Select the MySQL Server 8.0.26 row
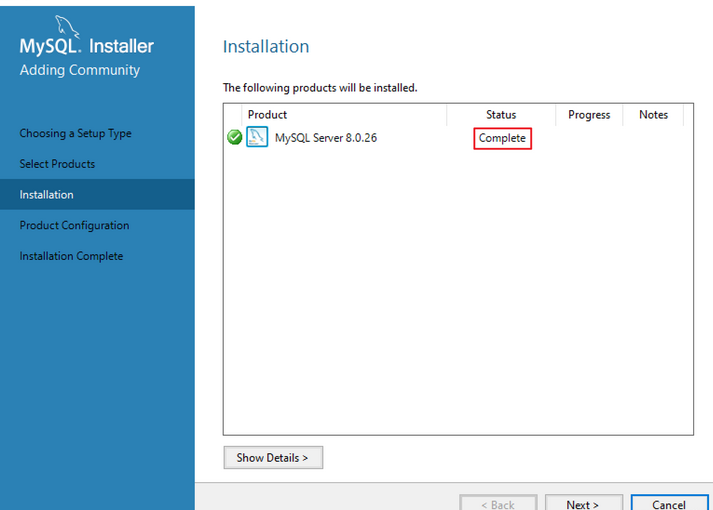Image resolution: width=713 pixels, height=510 pixels. click(x=458, y=137)
